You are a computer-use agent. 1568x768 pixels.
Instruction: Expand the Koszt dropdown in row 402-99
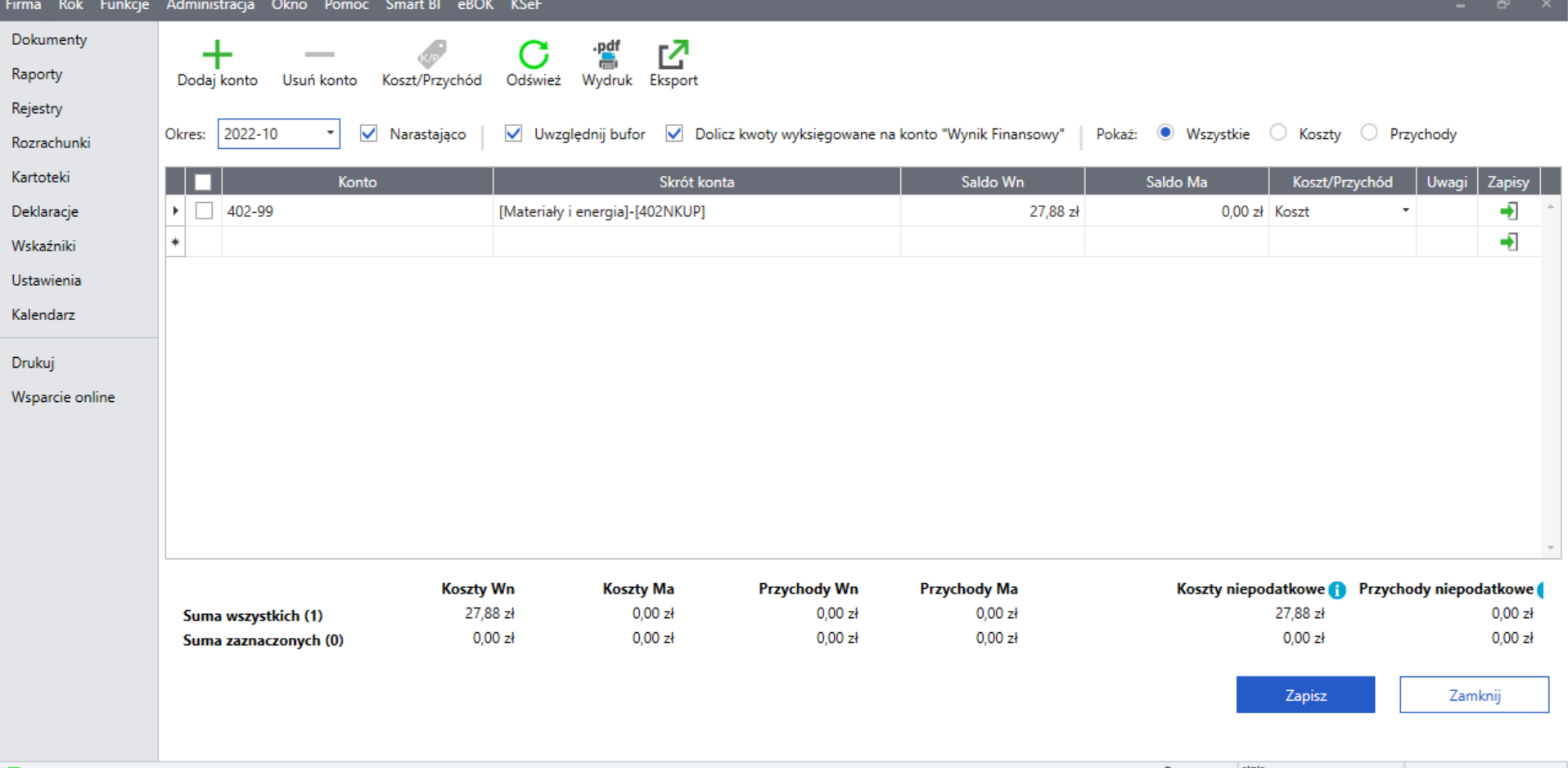point(1405,211)
